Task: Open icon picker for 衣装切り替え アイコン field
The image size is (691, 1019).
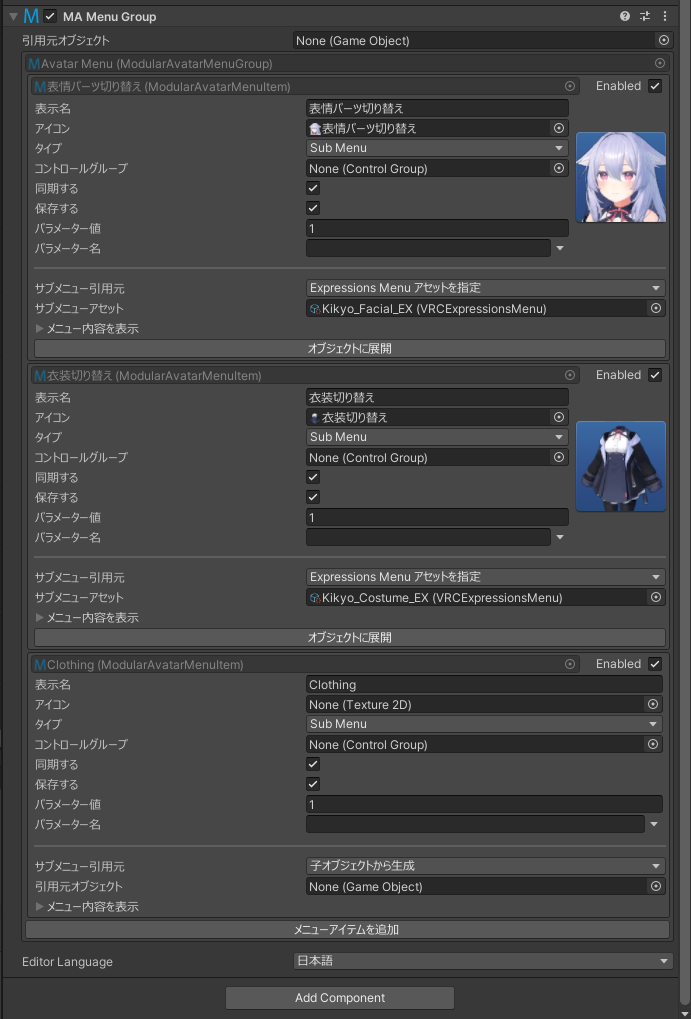Action: click(x=558, y=417)
